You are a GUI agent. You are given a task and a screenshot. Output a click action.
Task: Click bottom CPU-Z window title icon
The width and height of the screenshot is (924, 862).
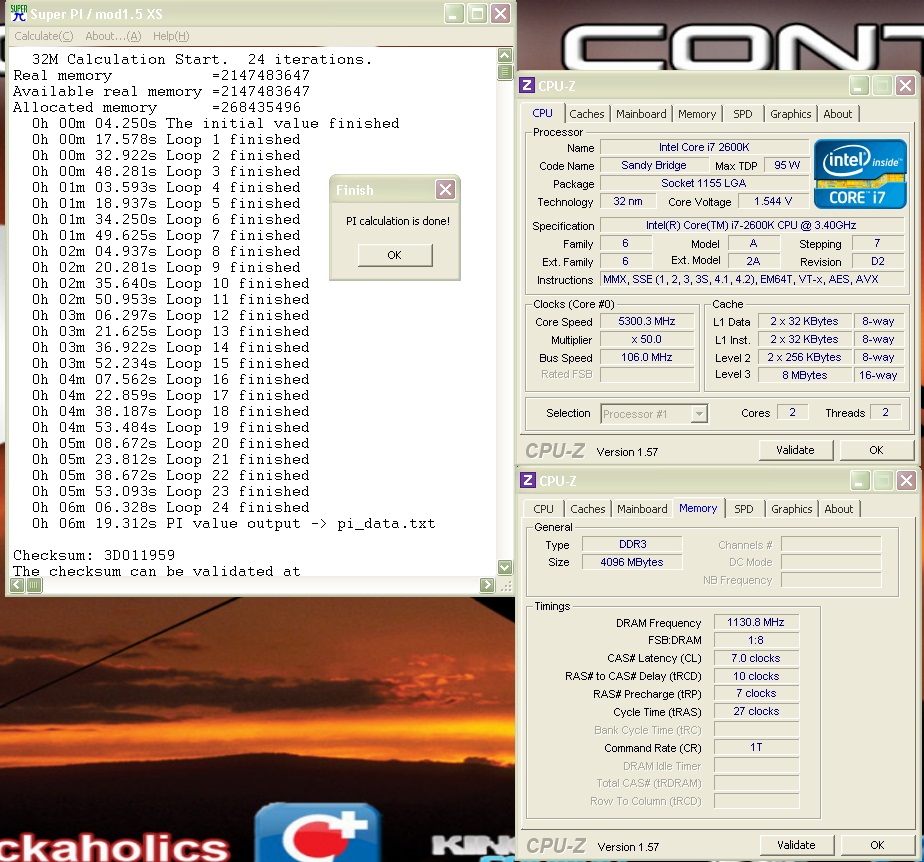coord(528,481)
